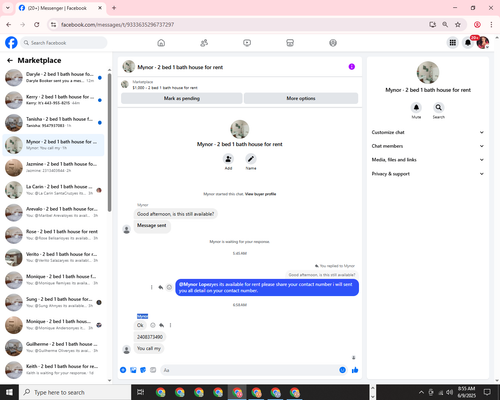Screen dimensions: 500x400
Task: Open Windows action center notifications icon
Action: point(487,392)
